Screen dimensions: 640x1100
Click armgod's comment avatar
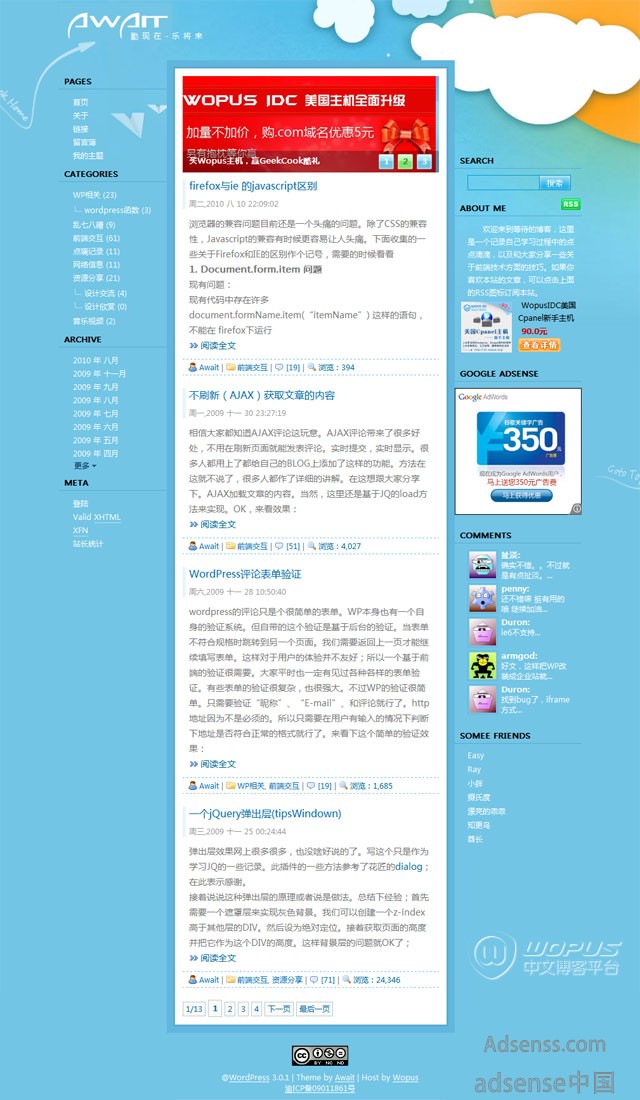[482, 665]
